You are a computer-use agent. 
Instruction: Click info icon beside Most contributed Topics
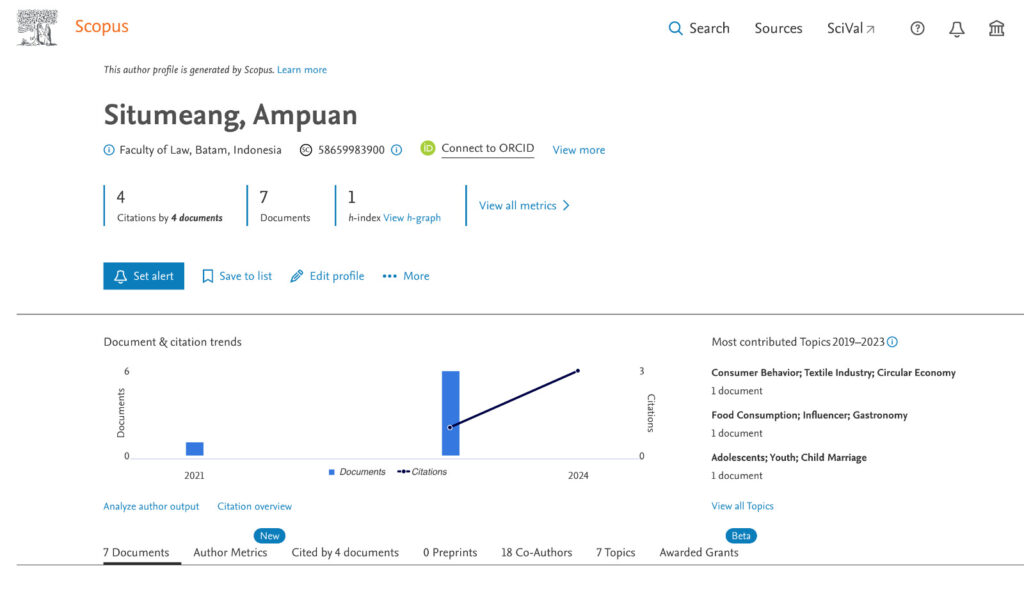892,342
